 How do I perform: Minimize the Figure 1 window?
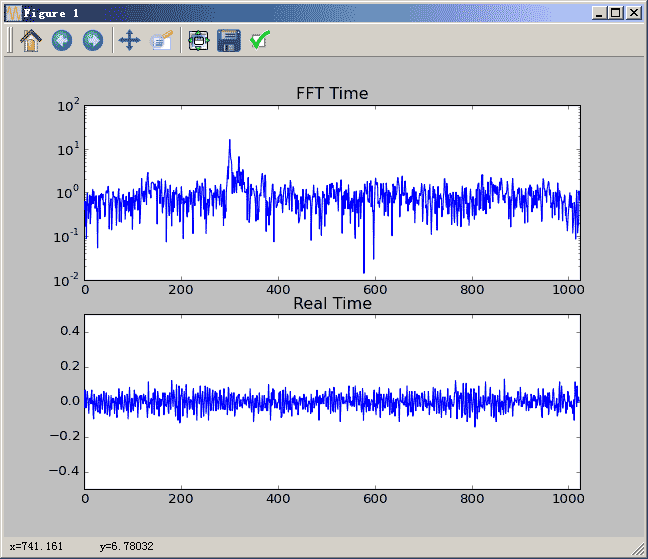[599, 13]
